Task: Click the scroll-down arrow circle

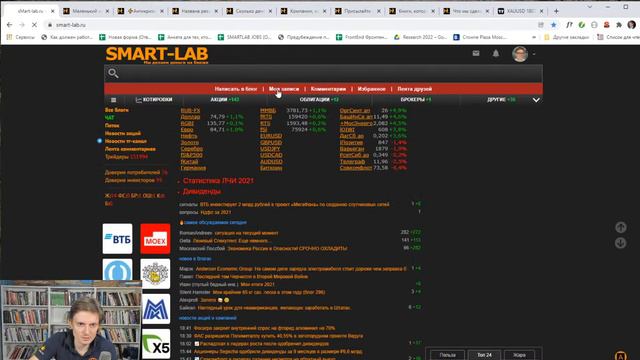Action: [620, 243]
